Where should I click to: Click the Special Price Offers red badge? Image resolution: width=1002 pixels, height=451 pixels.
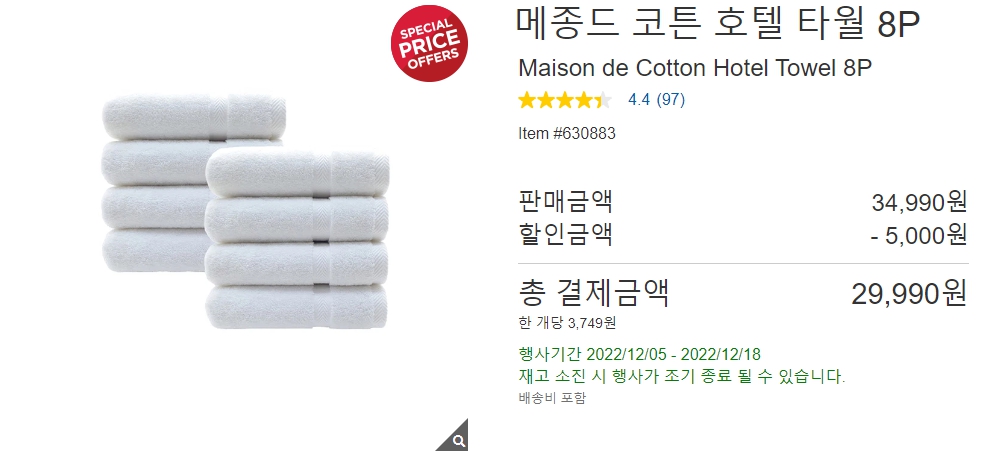point(429,43)
